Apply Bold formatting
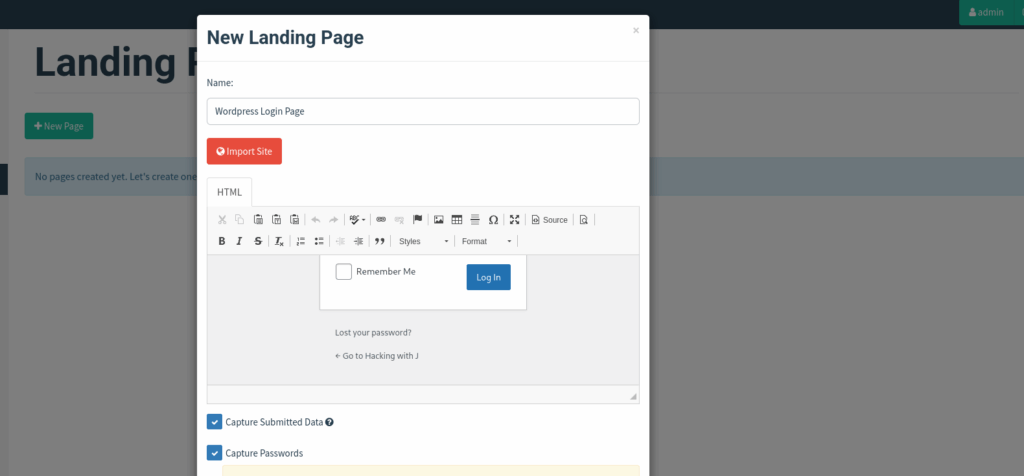Viewport: 1024px width, 476px height. tap(222, 241)
